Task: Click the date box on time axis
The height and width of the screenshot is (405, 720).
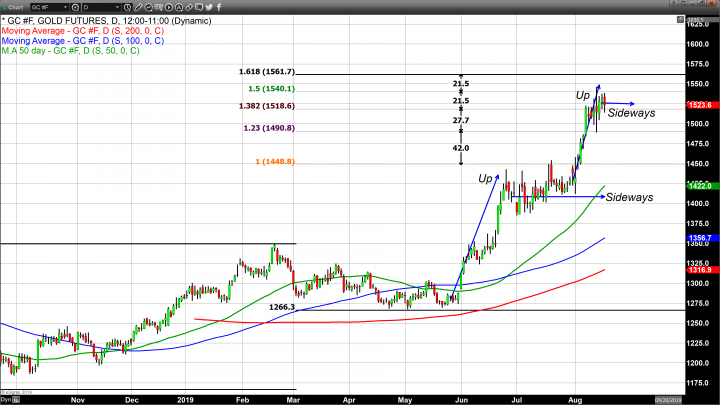Action: pos(669,400)
